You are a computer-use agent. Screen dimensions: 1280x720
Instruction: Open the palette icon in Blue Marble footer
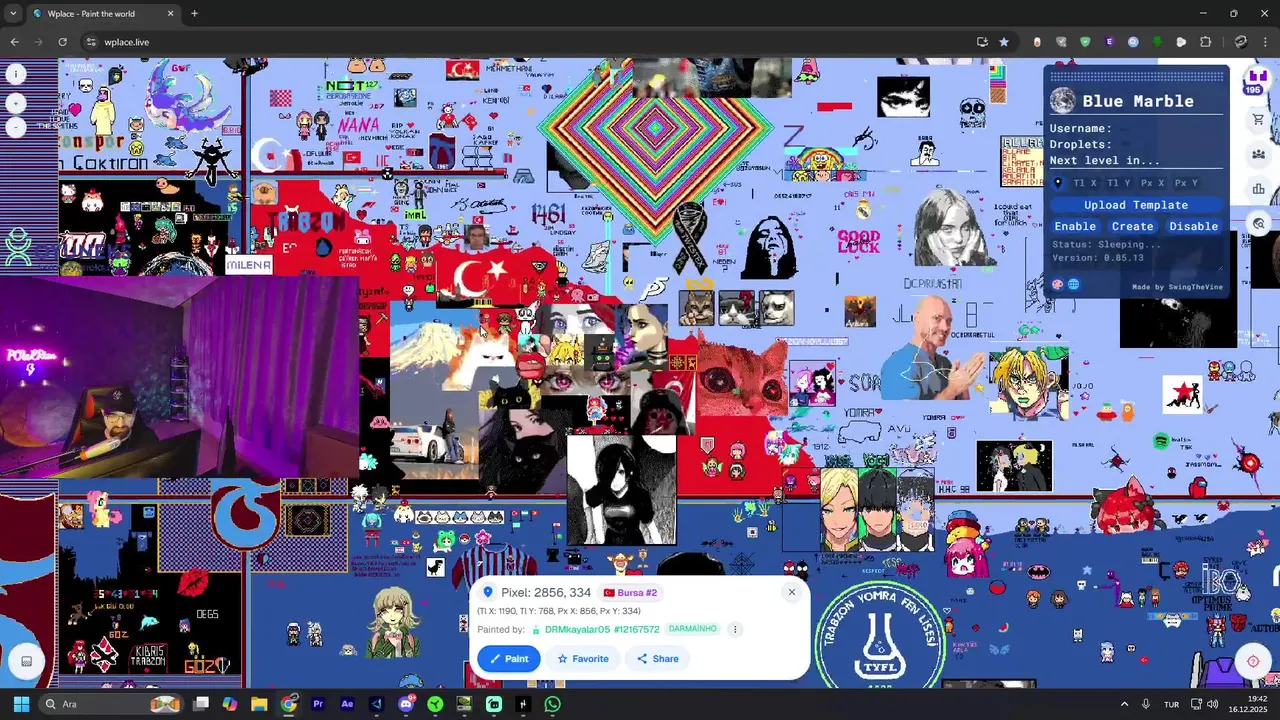point(1058,285)
